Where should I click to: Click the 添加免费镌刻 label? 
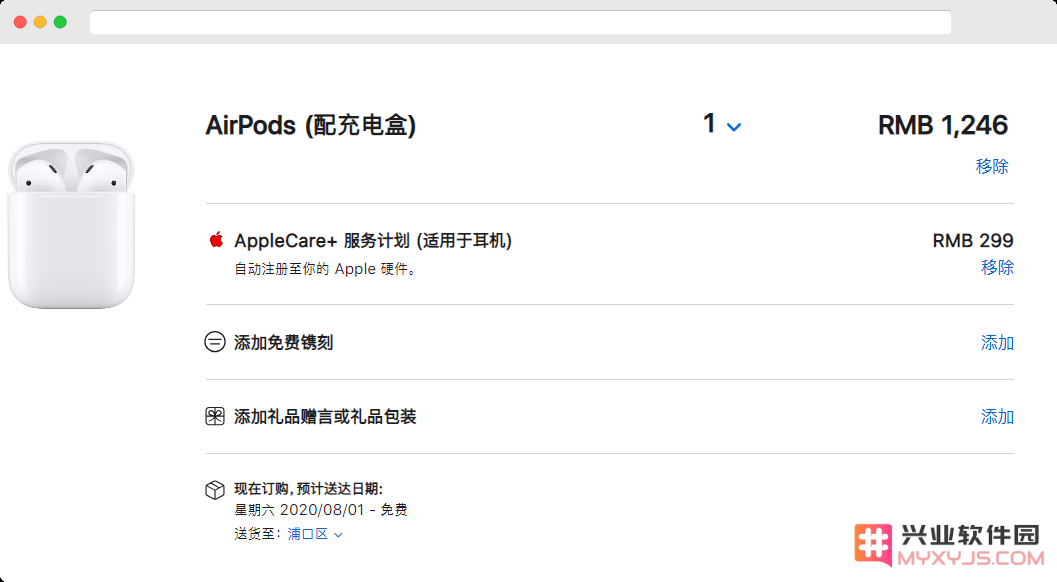pos(284,343)
